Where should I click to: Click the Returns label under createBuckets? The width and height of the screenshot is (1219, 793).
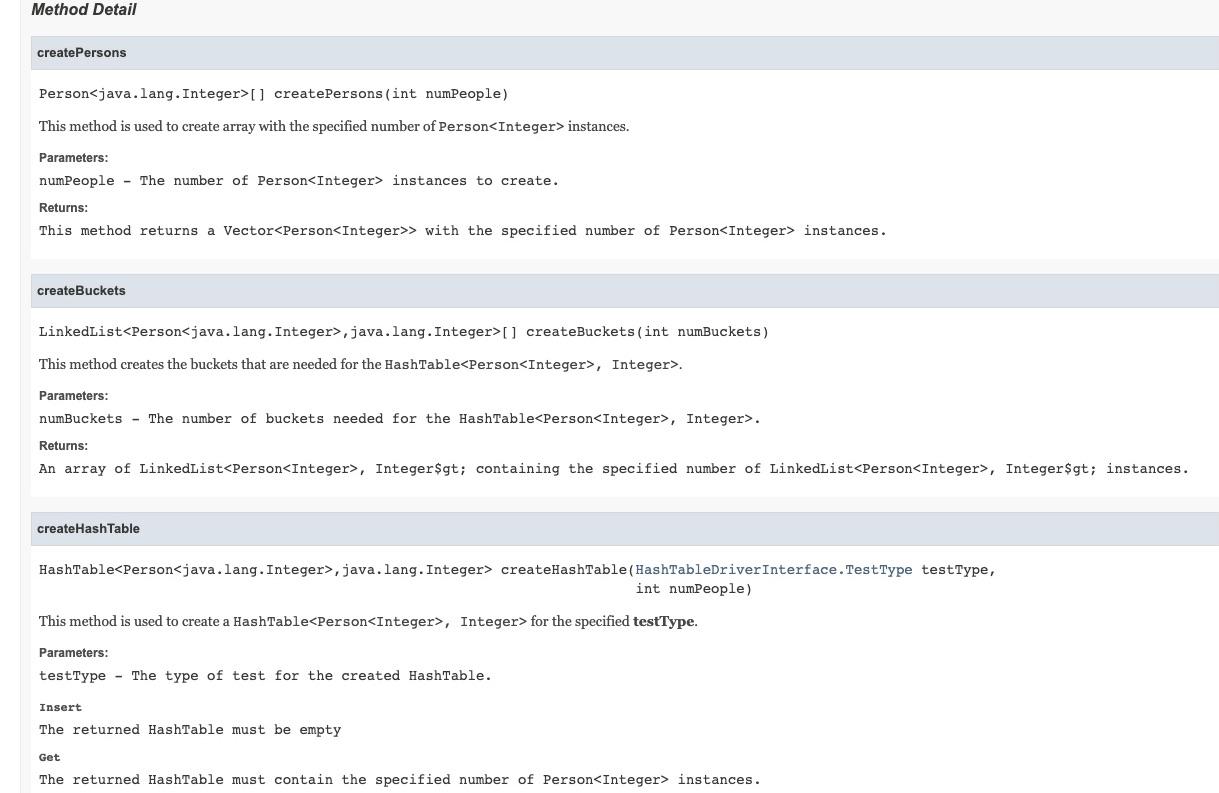tap(63, 445)
